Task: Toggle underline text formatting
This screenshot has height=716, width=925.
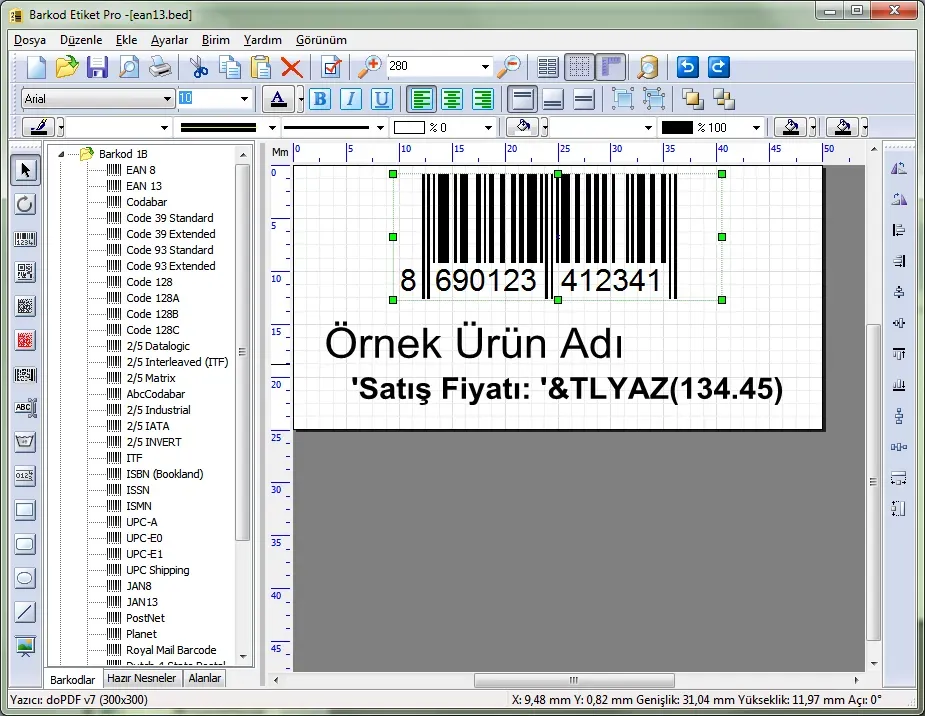Action: coord(381,99)
